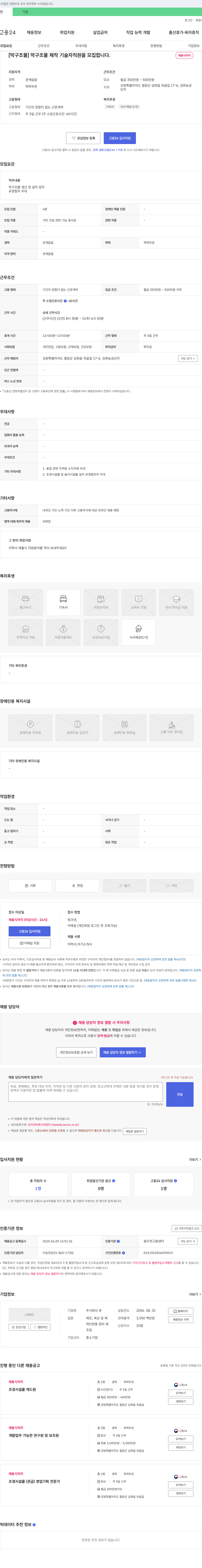Screen dimensions: 202x1568
Task: Click the 차량유지비 welfare icon
Action: tap(101, 602)
